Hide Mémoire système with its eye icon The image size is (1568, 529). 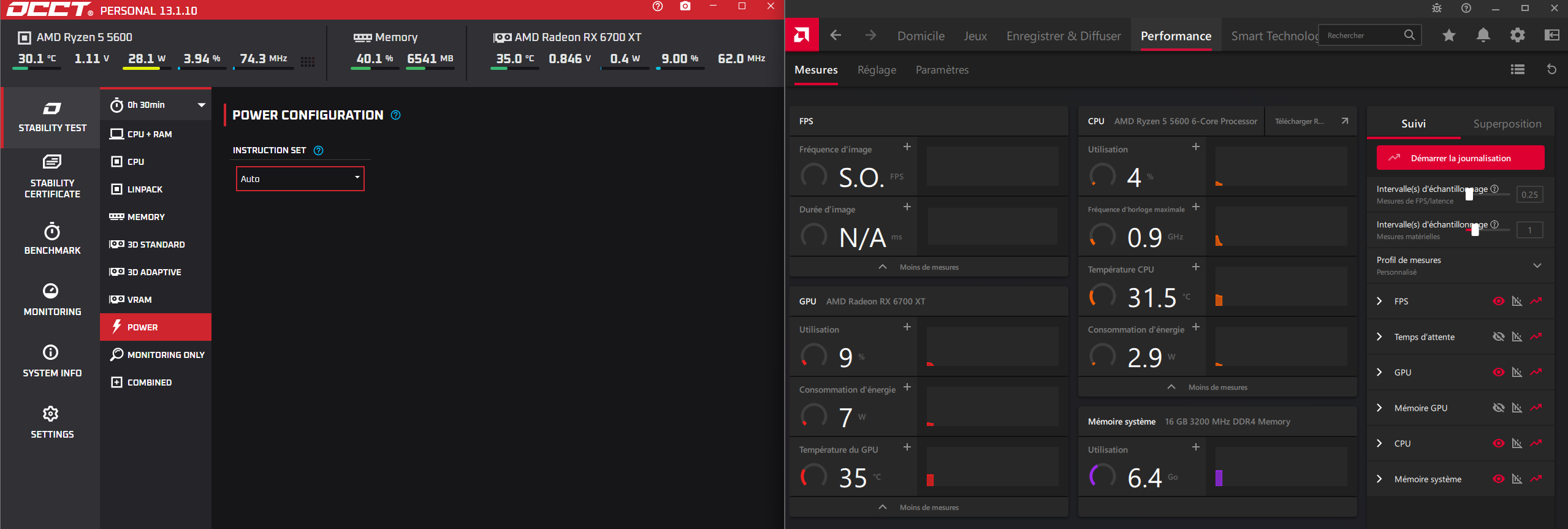[1499, 479]
